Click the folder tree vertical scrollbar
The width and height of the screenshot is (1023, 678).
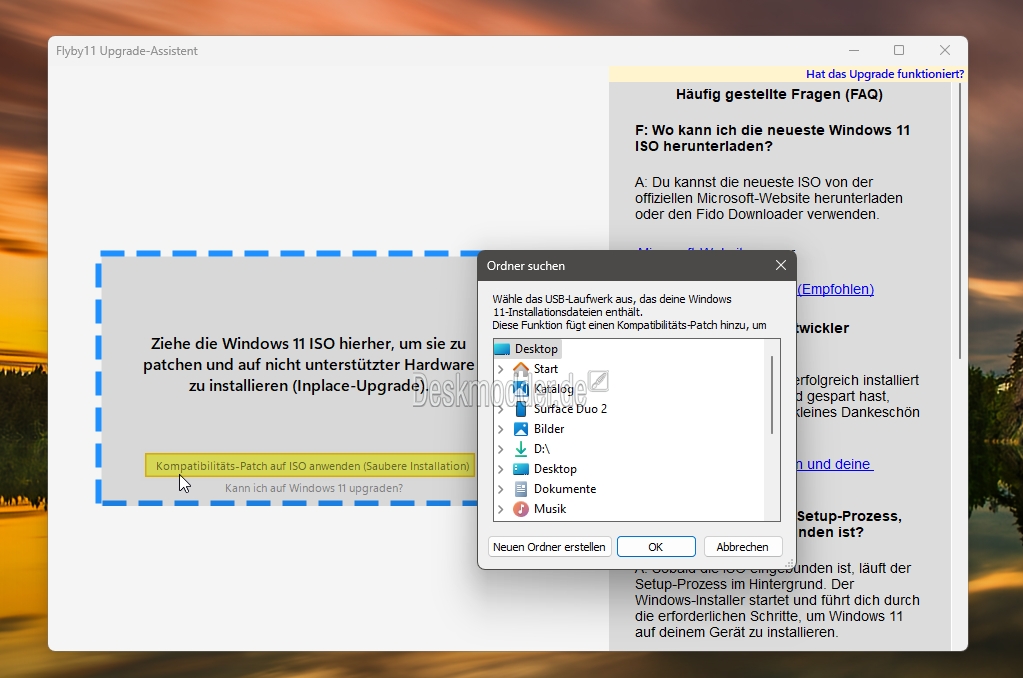pyautogui.click(x=772, y=395)
